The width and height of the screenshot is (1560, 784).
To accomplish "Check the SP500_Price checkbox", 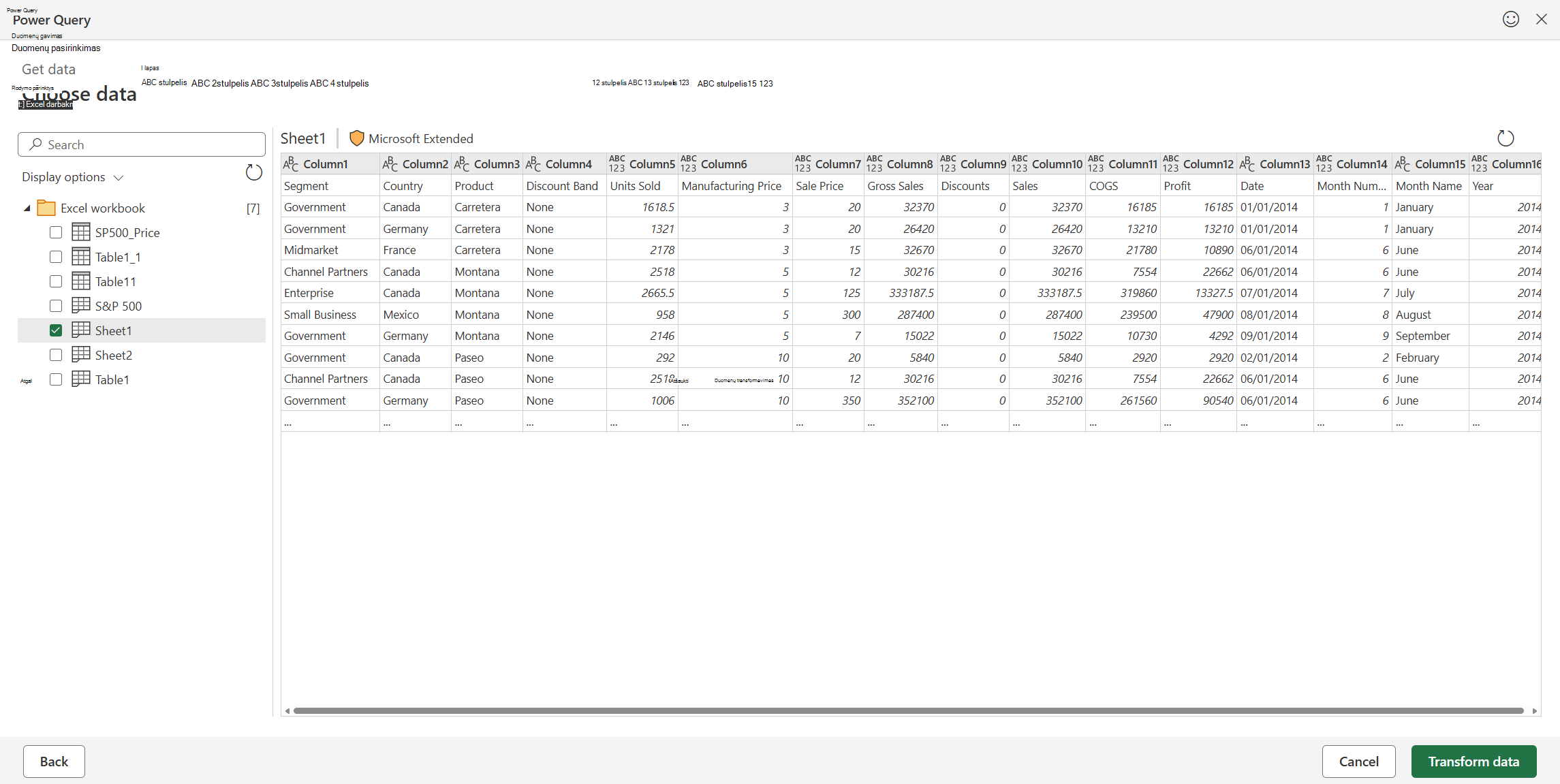I will tap(56, 232).
